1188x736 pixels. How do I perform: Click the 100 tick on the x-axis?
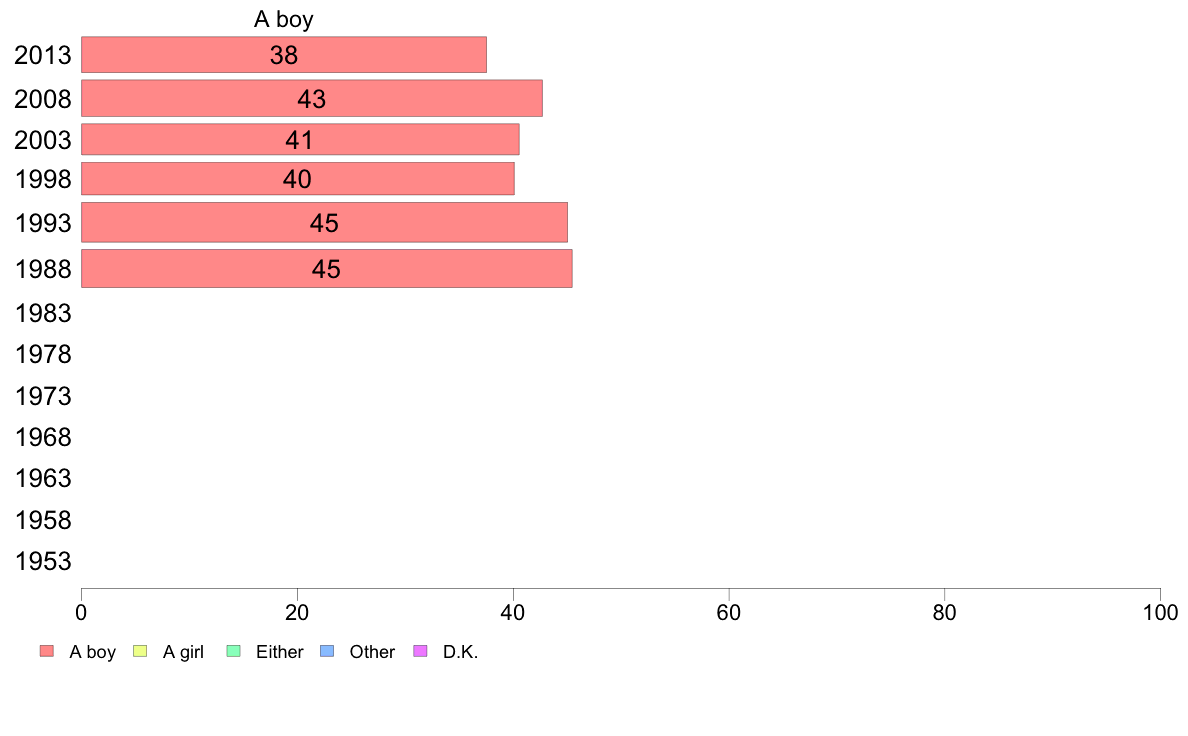coord(1160,611)
